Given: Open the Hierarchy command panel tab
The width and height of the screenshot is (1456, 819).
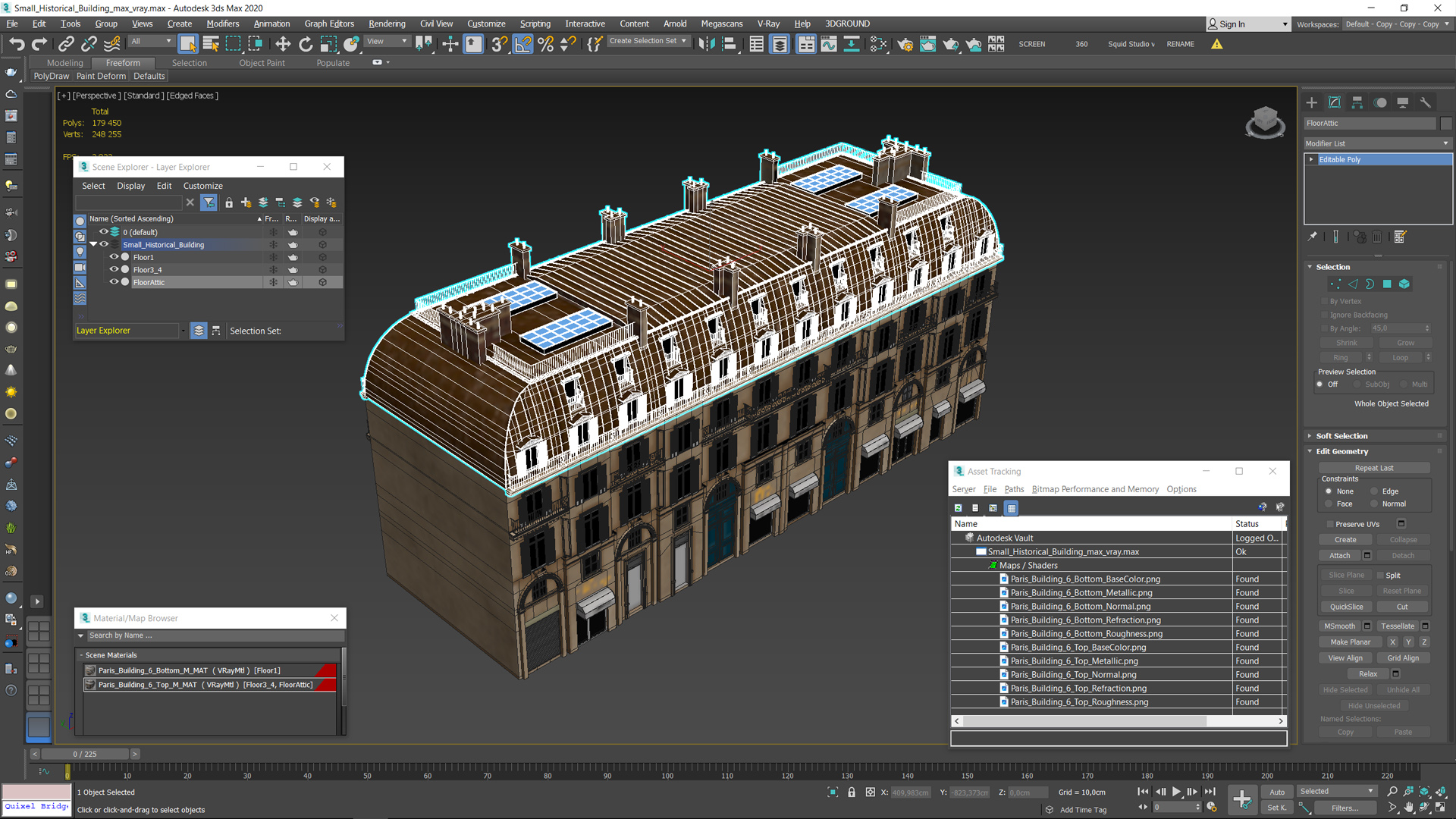Looking at the screenshot, I should click(x=1357, y=102).
